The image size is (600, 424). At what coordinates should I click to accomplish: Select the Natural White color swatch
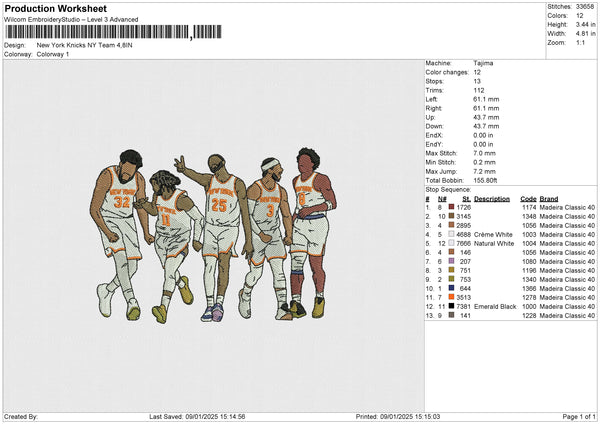coord(452,243)
